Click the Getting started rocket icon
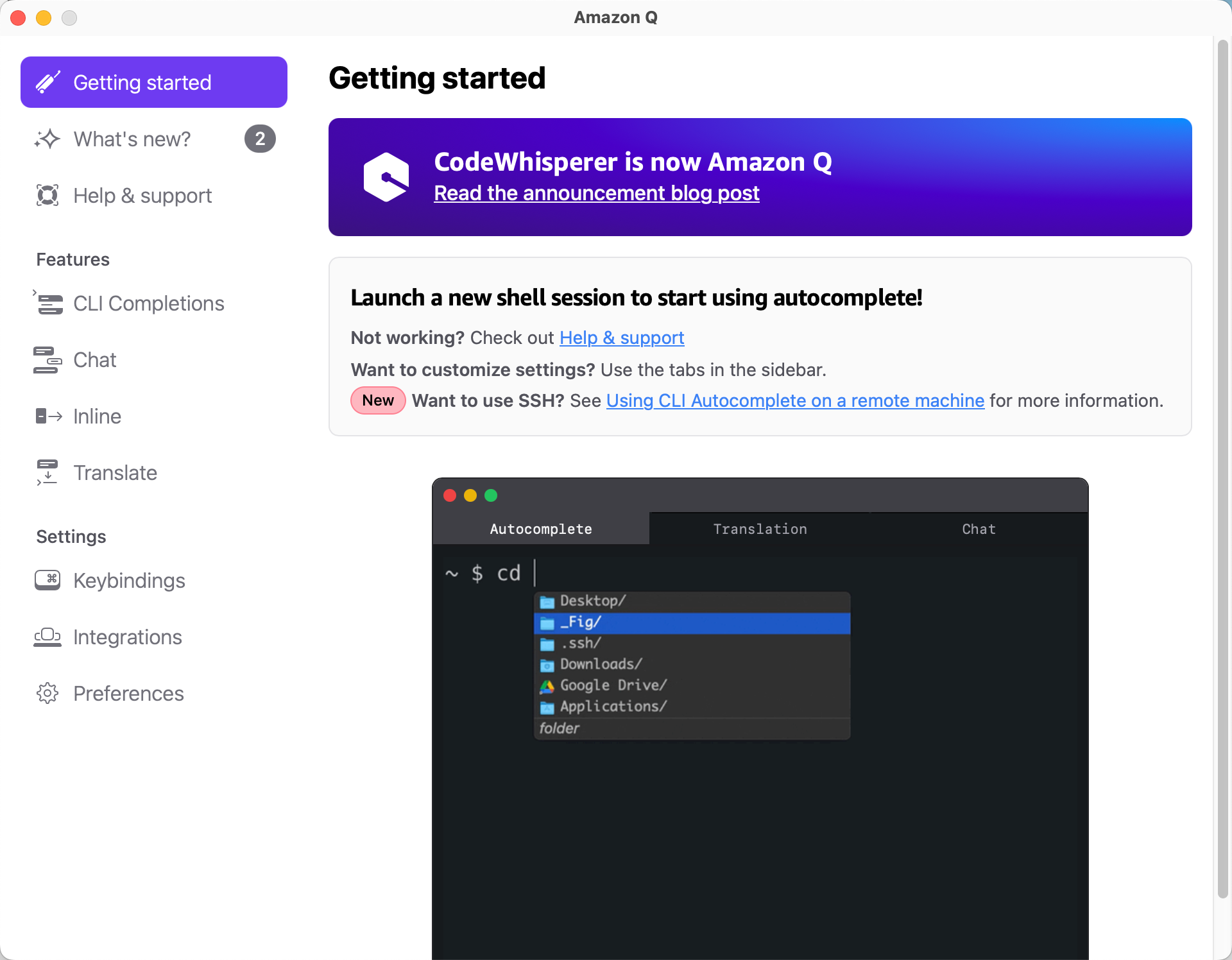This screenshot has height=960, width=1232. click(x=48, y=83)
